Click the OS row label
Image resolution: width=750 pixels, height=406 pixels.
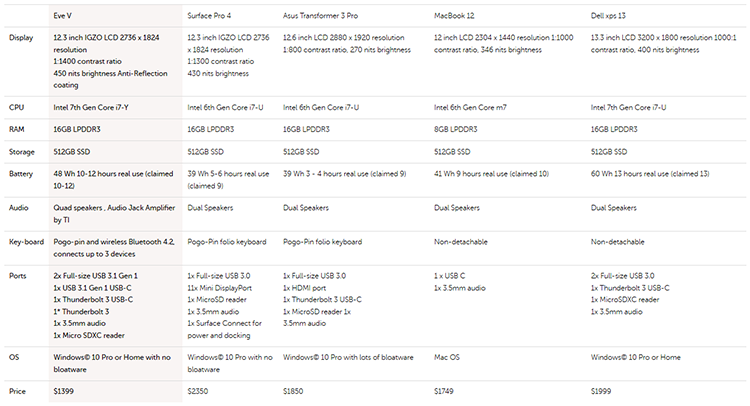pyautogui.click(x=15, y=355)
